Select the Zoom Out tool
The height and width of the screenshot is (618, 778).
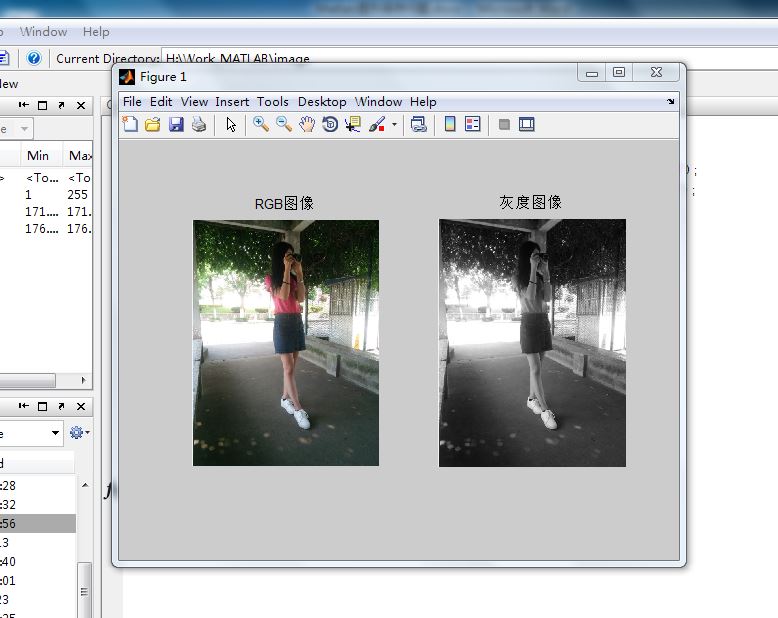coord(284,124)
